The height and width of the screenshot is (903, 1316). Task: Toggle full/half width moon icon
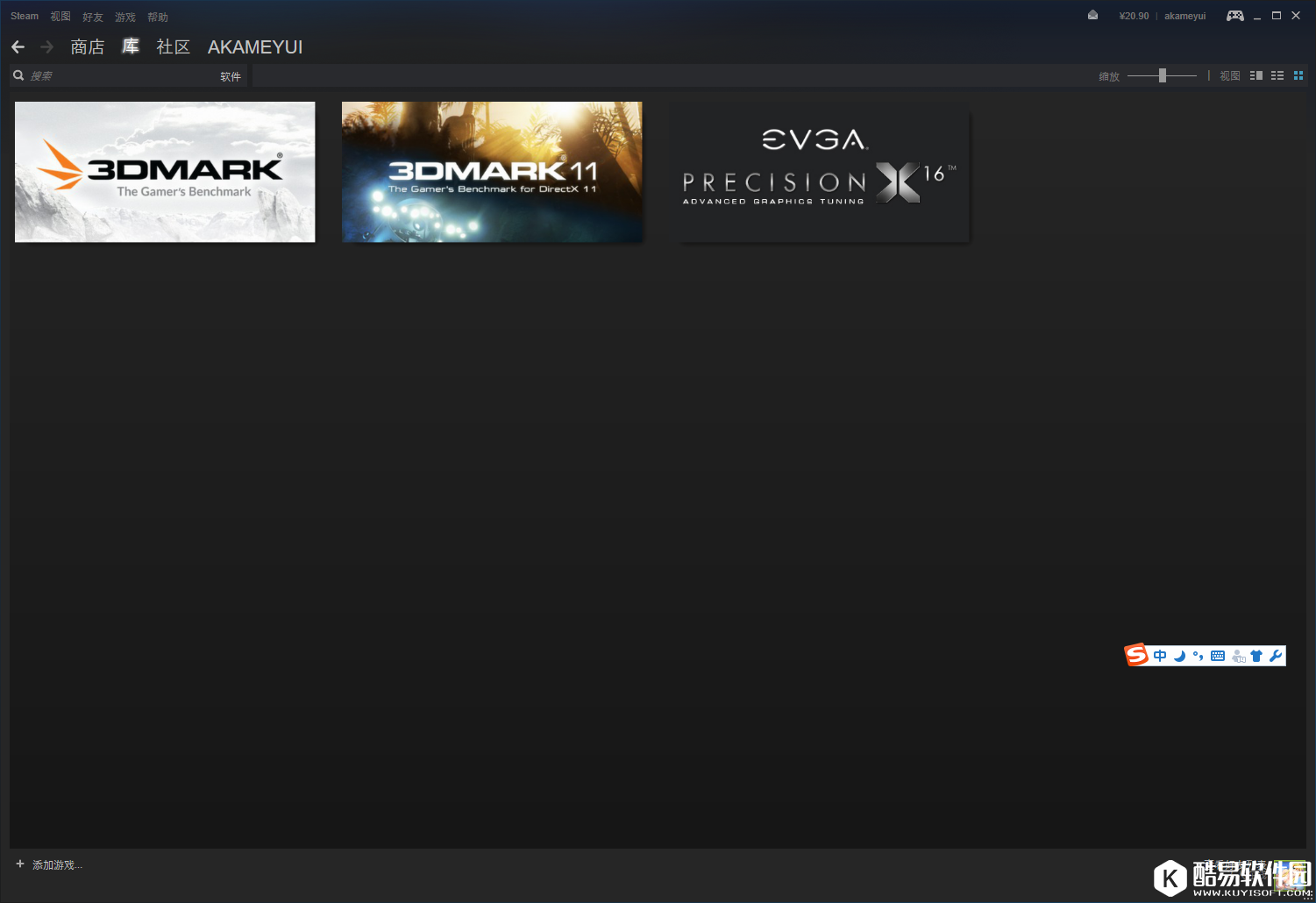coord(1178,656)
